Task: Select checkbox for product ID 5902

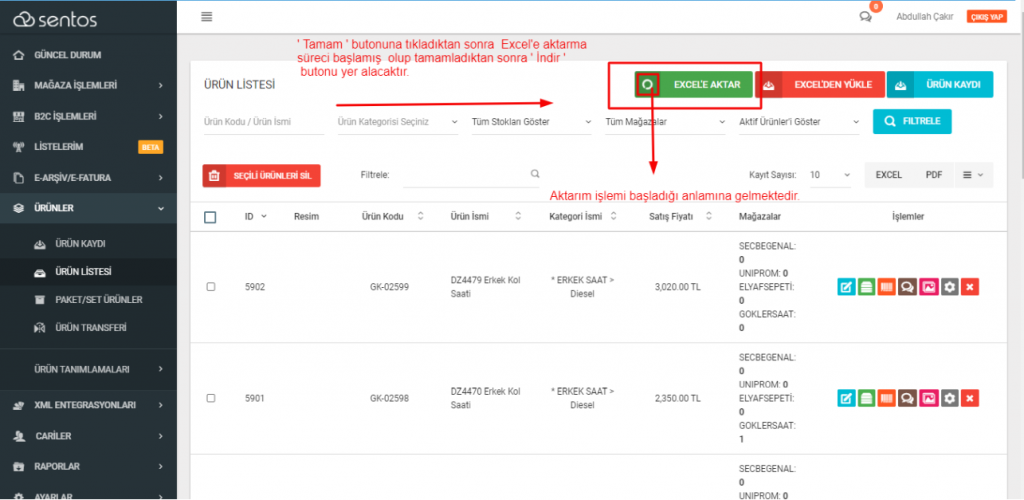Action: pyautogui.click(x=210, y=287)
